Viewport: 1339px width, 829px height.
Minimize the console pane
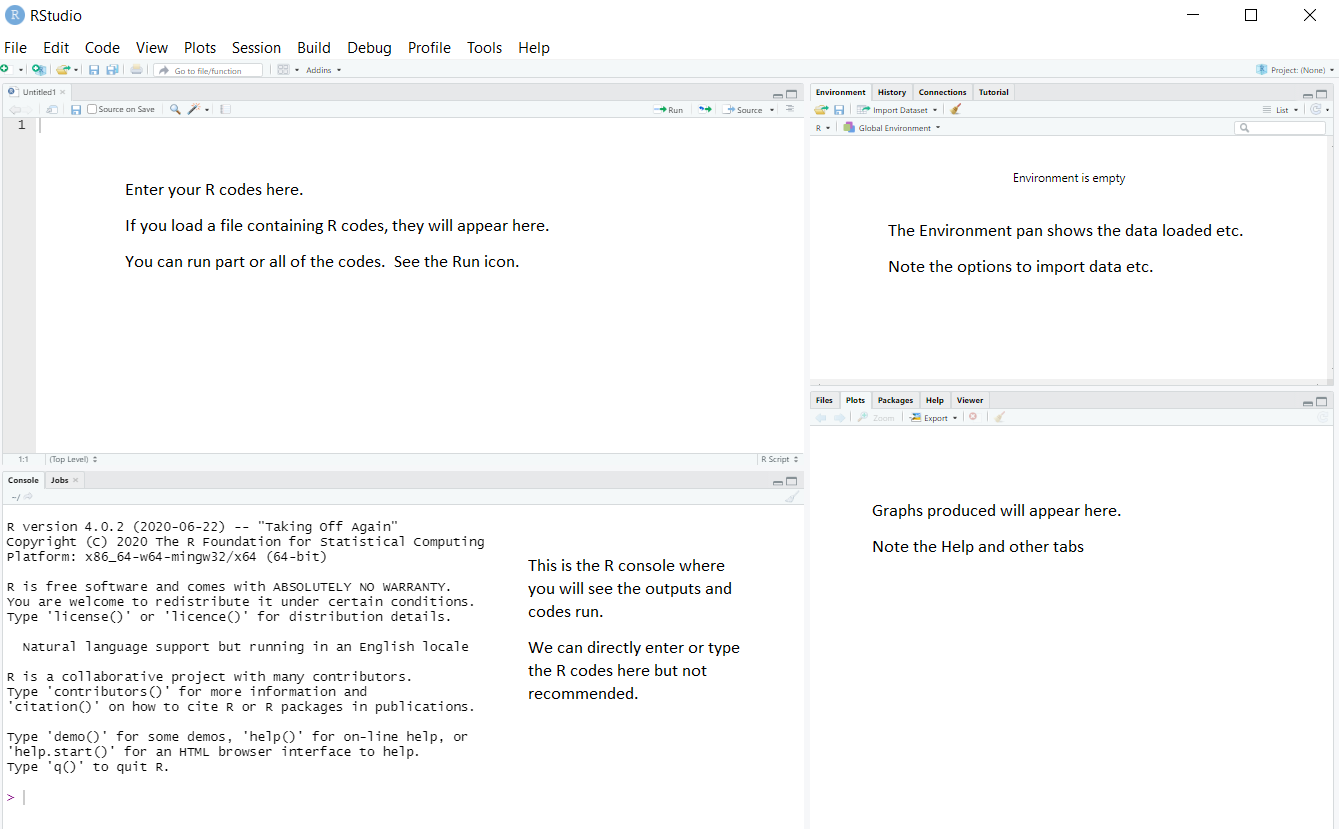pos(778,482)
